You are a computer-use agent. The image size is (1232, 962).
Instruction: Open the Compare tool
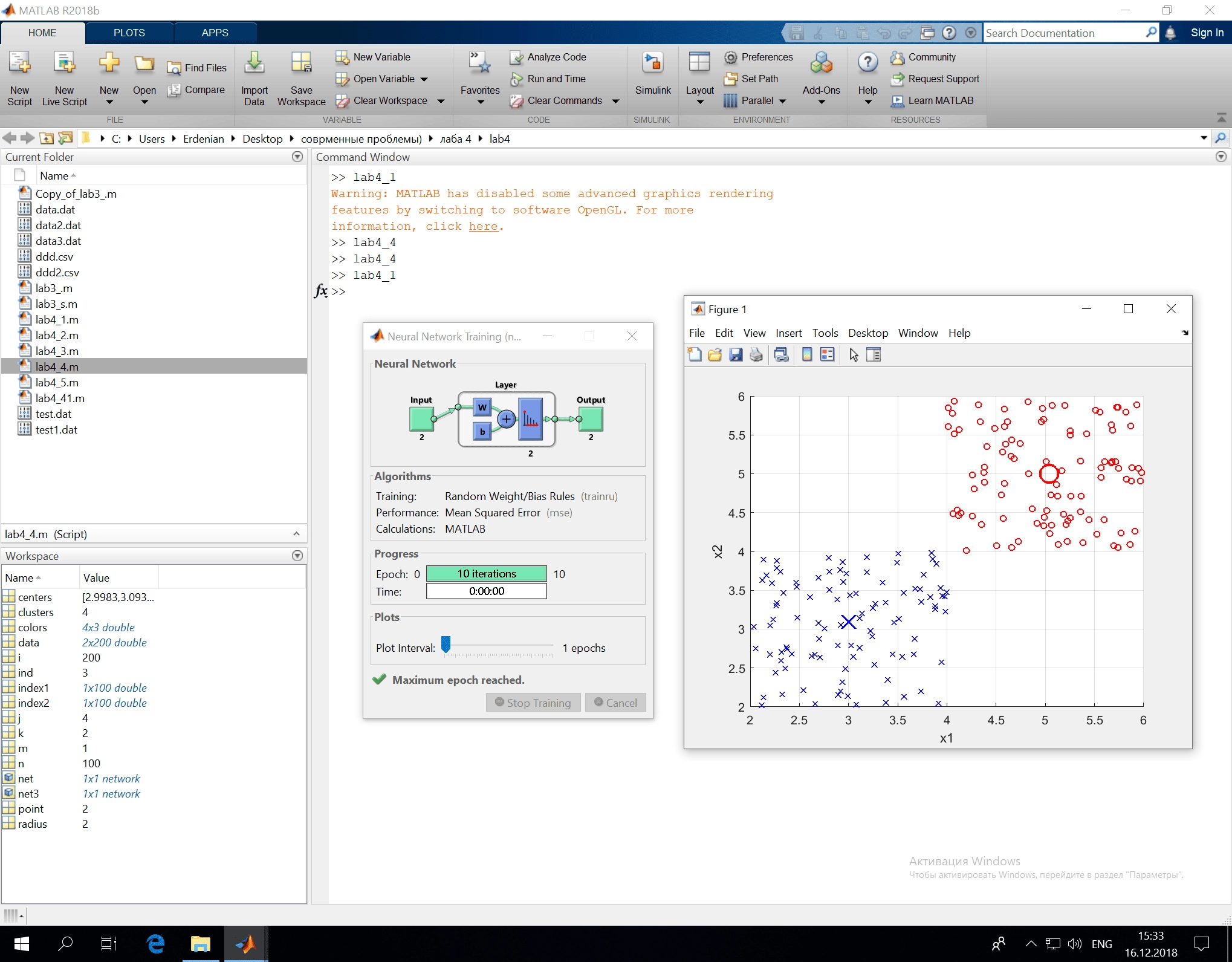(197, 89)
